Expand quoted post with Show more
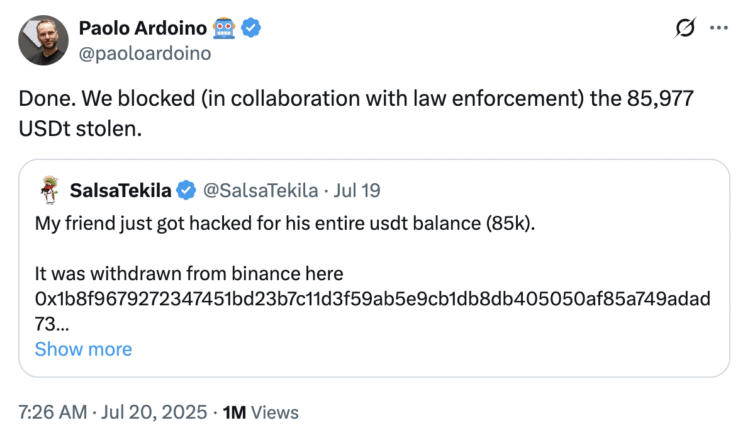 83,349
